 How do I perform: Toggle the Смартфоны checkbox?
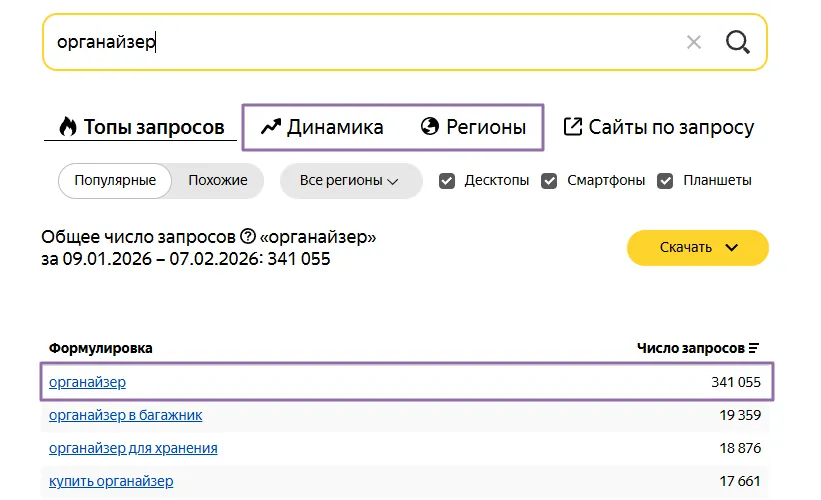click(549, 181)
